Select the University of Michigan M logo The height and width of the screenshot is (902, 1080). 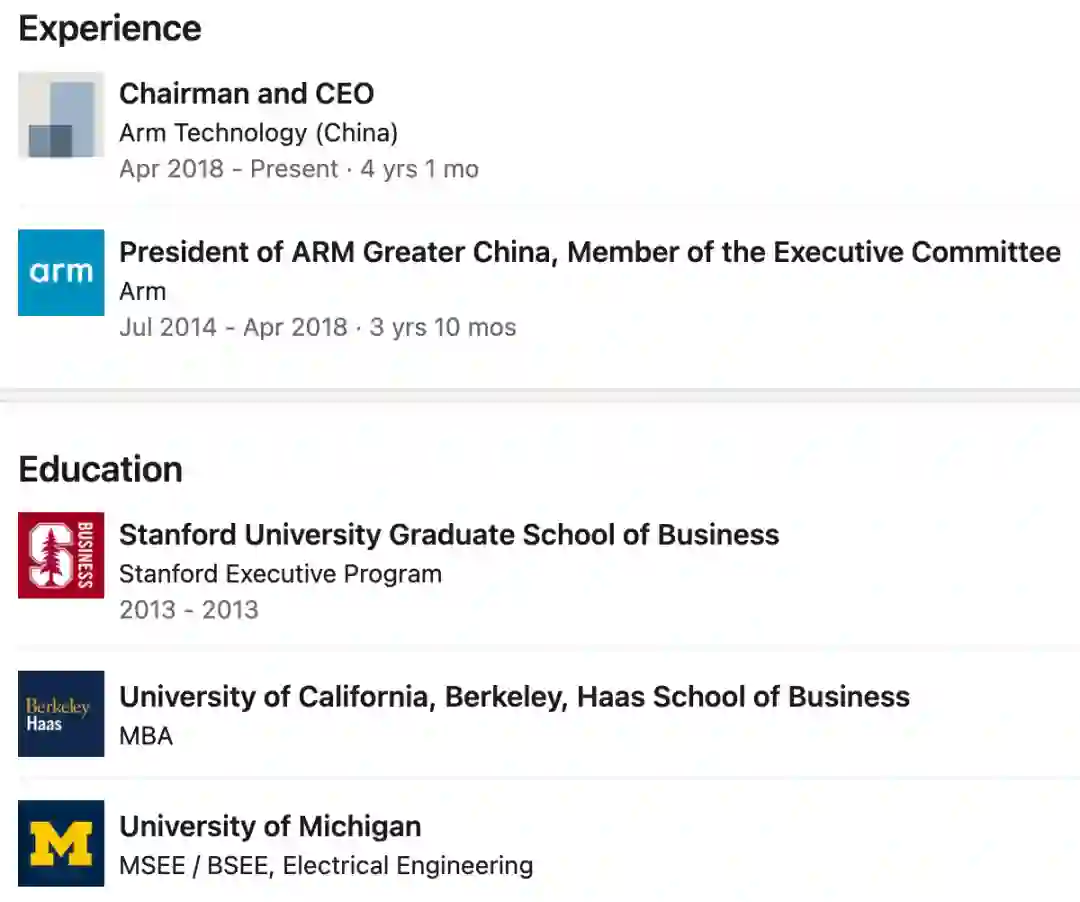point(61,843)
